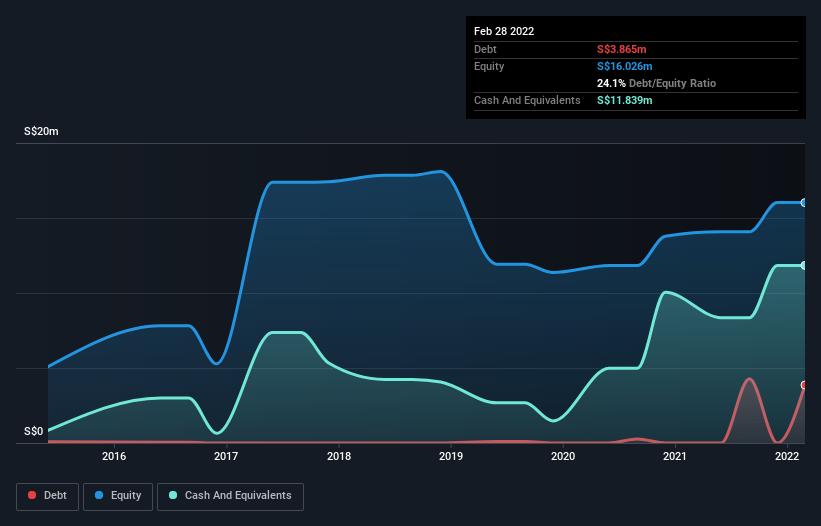
Task: Click the red Debt legend dot
Action: click(32, 495)
